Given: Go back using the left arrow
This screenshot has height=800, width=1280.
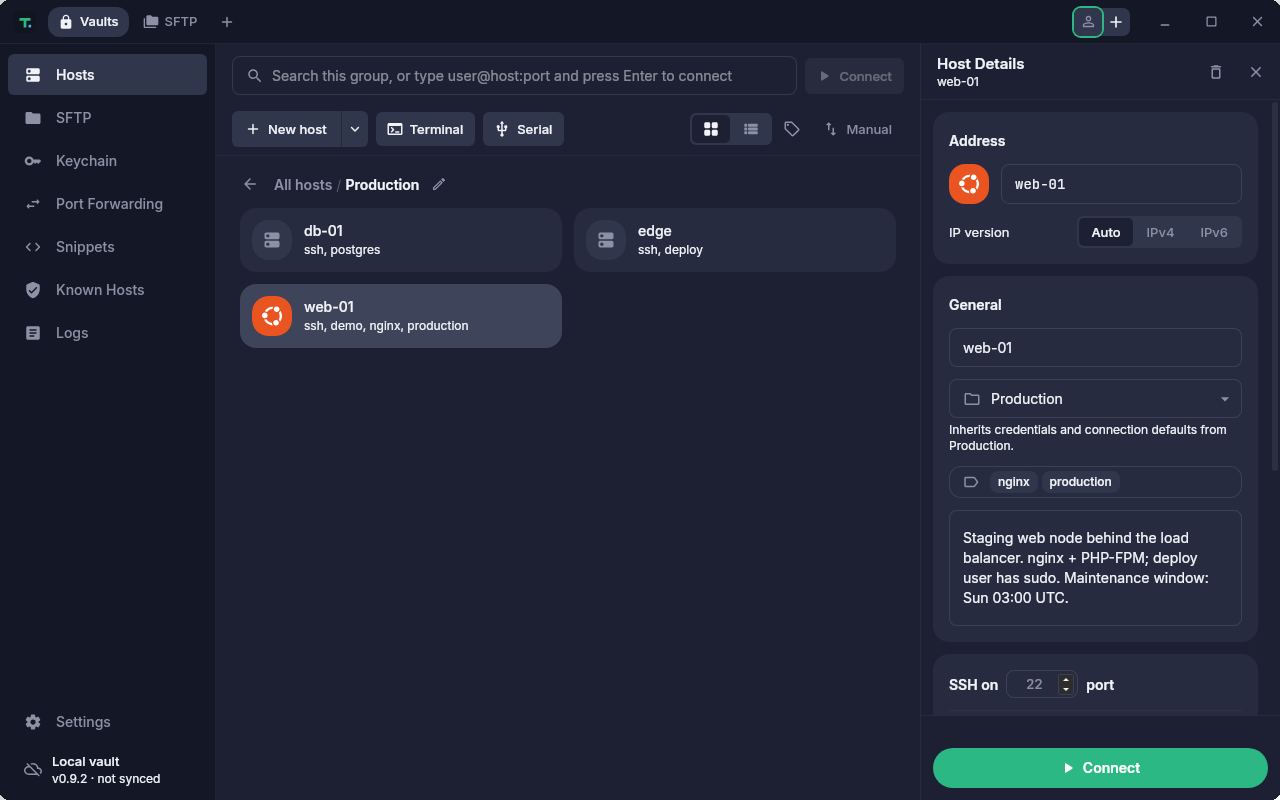Looking at the screenshot, I should tap(250, 184).
